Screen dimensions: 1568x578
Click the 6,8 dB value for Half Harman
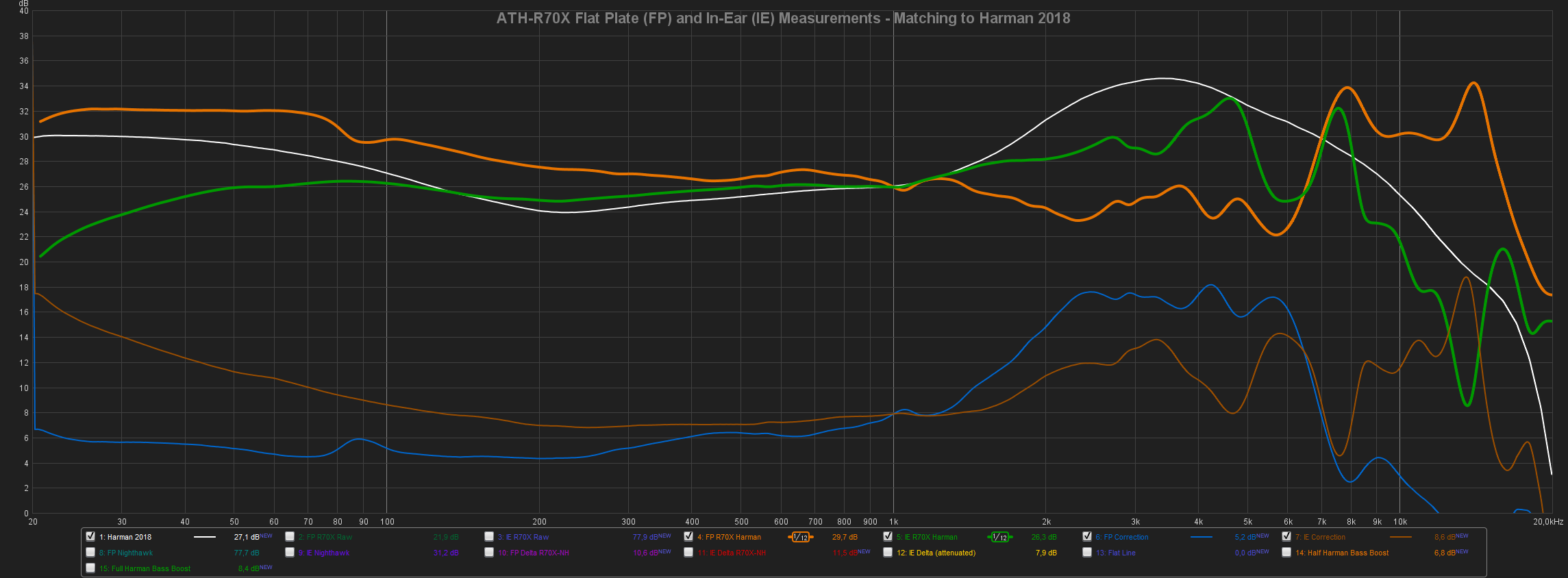coord(1445,553)
